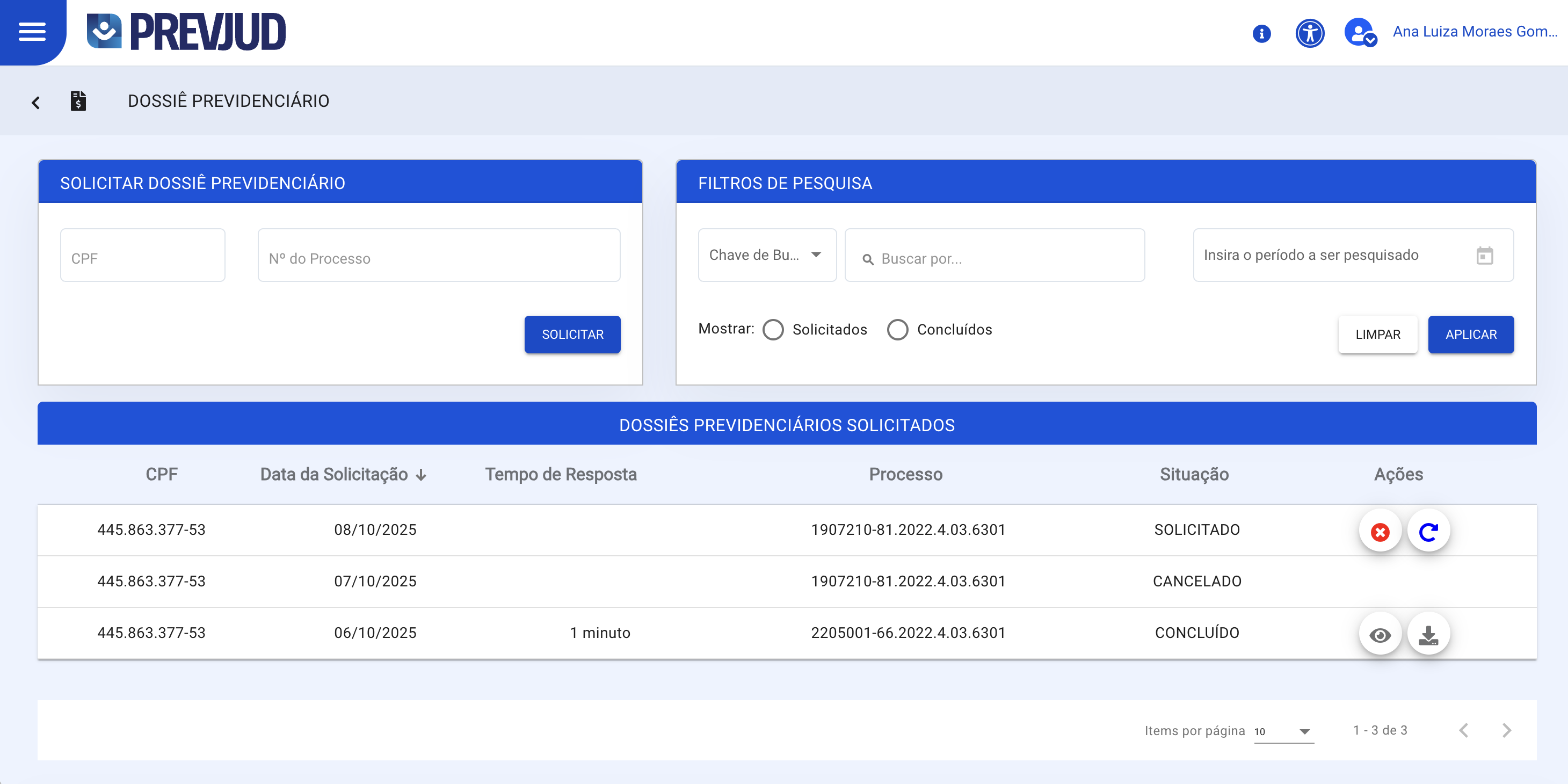
Task: Click the back arrow beside Dossiê Previdenciário
Action: point(35,101)
